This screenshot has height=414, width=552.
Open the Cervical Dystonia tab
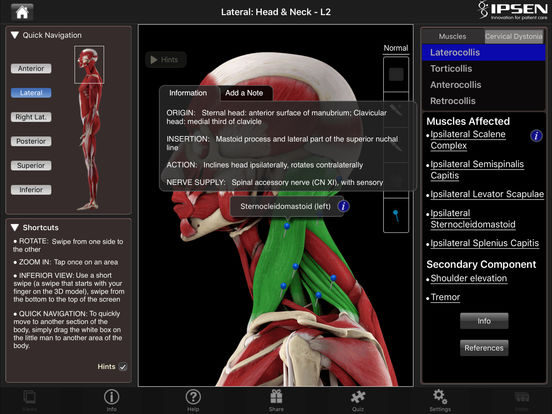[514, 36]
